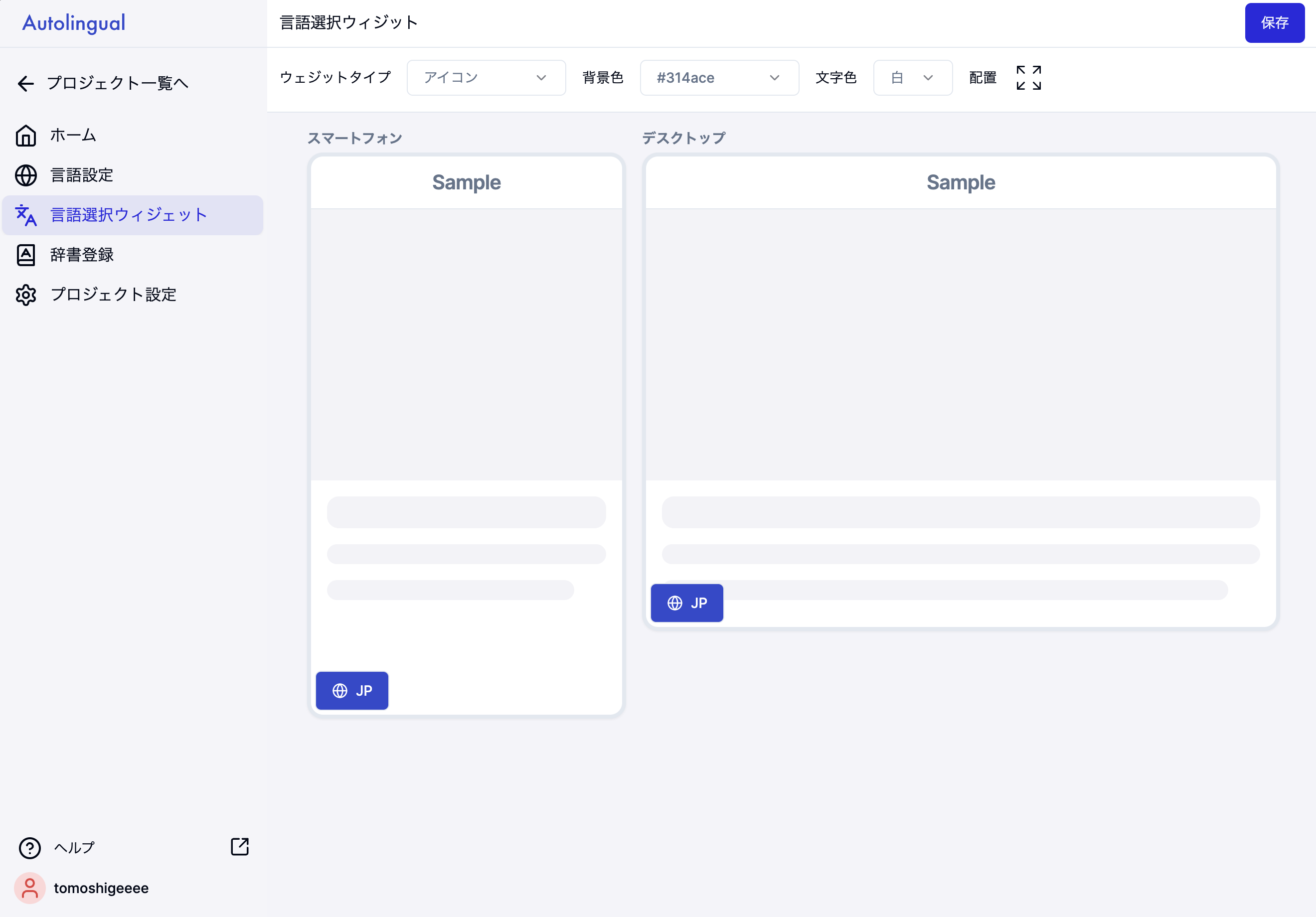Select the #314ace background color value
The width and height of the screenshot is (1316, 917).
686,77
